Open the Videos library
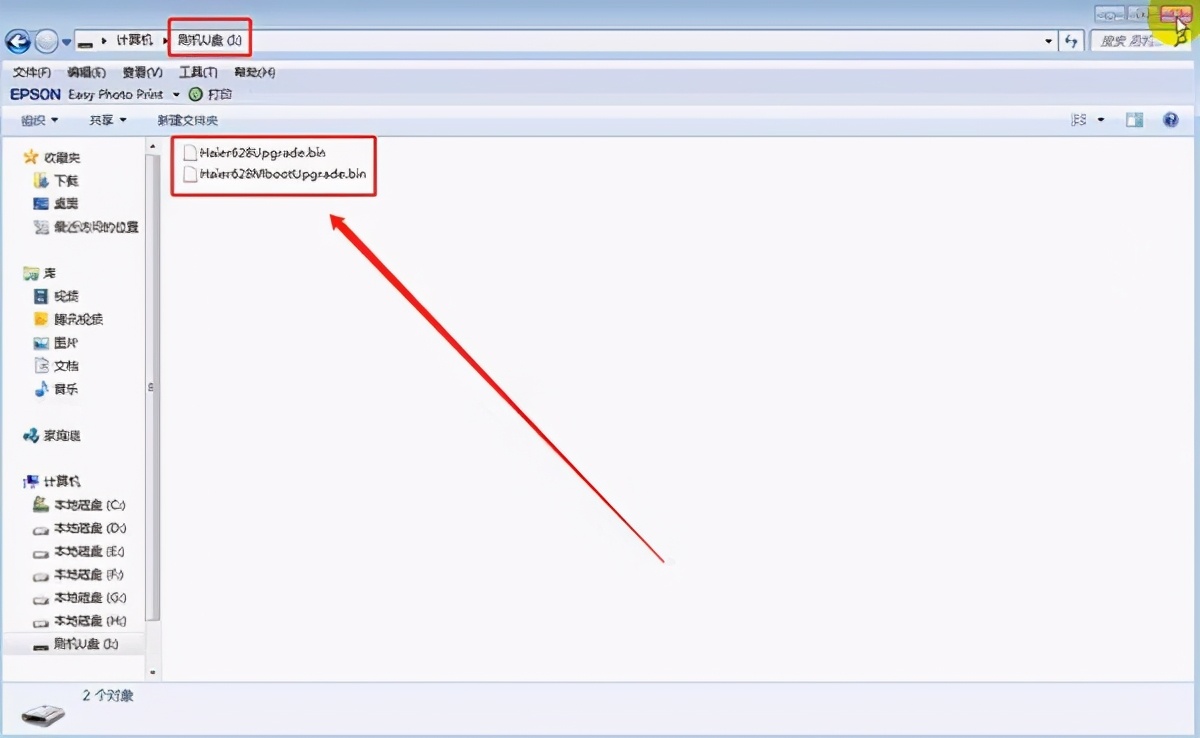This screenshot has height=738, width=1200. [56, 296]
